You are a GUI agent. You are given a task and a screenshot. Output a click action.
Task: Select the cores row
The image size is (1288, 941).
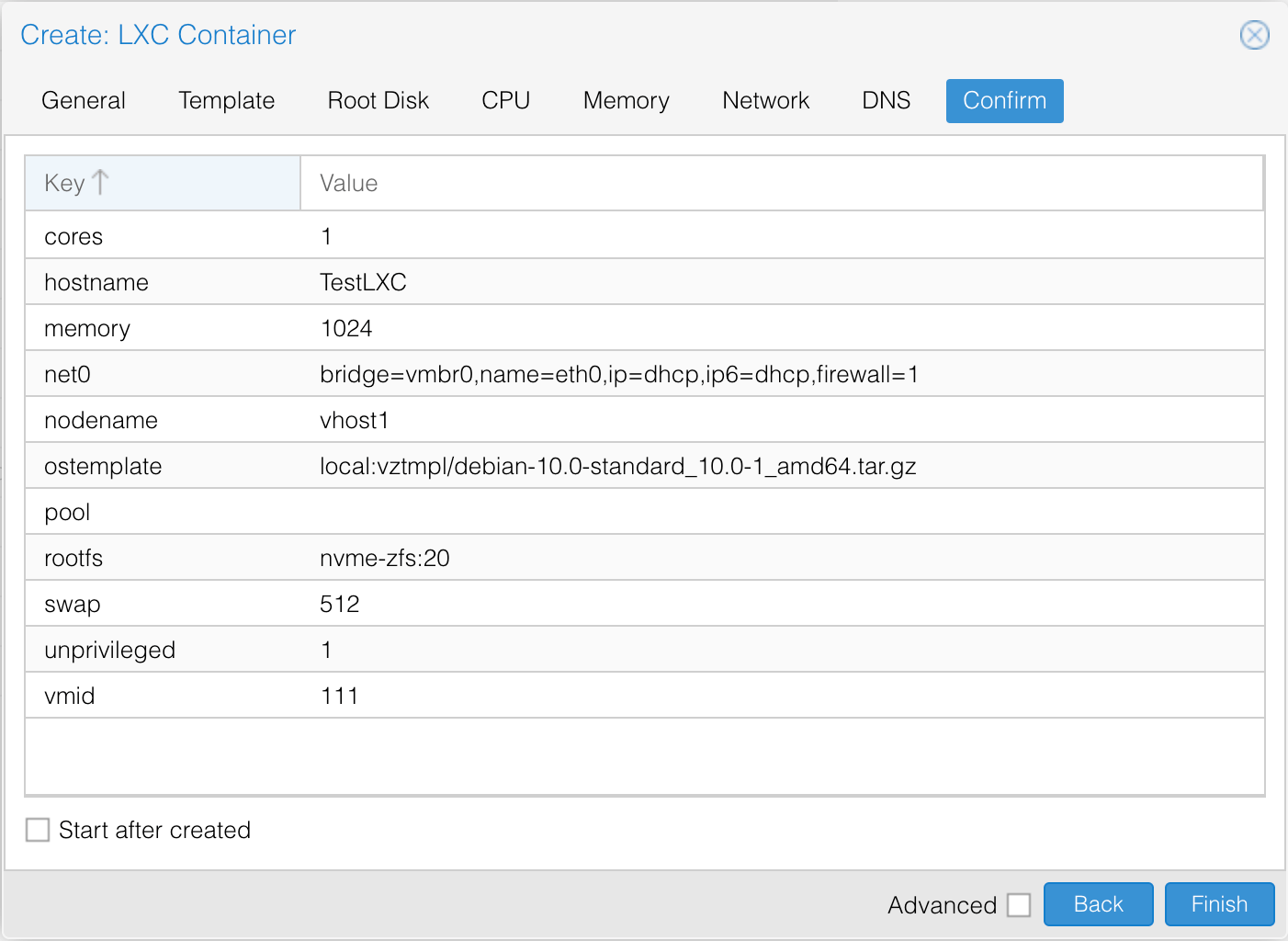[645, 236]
